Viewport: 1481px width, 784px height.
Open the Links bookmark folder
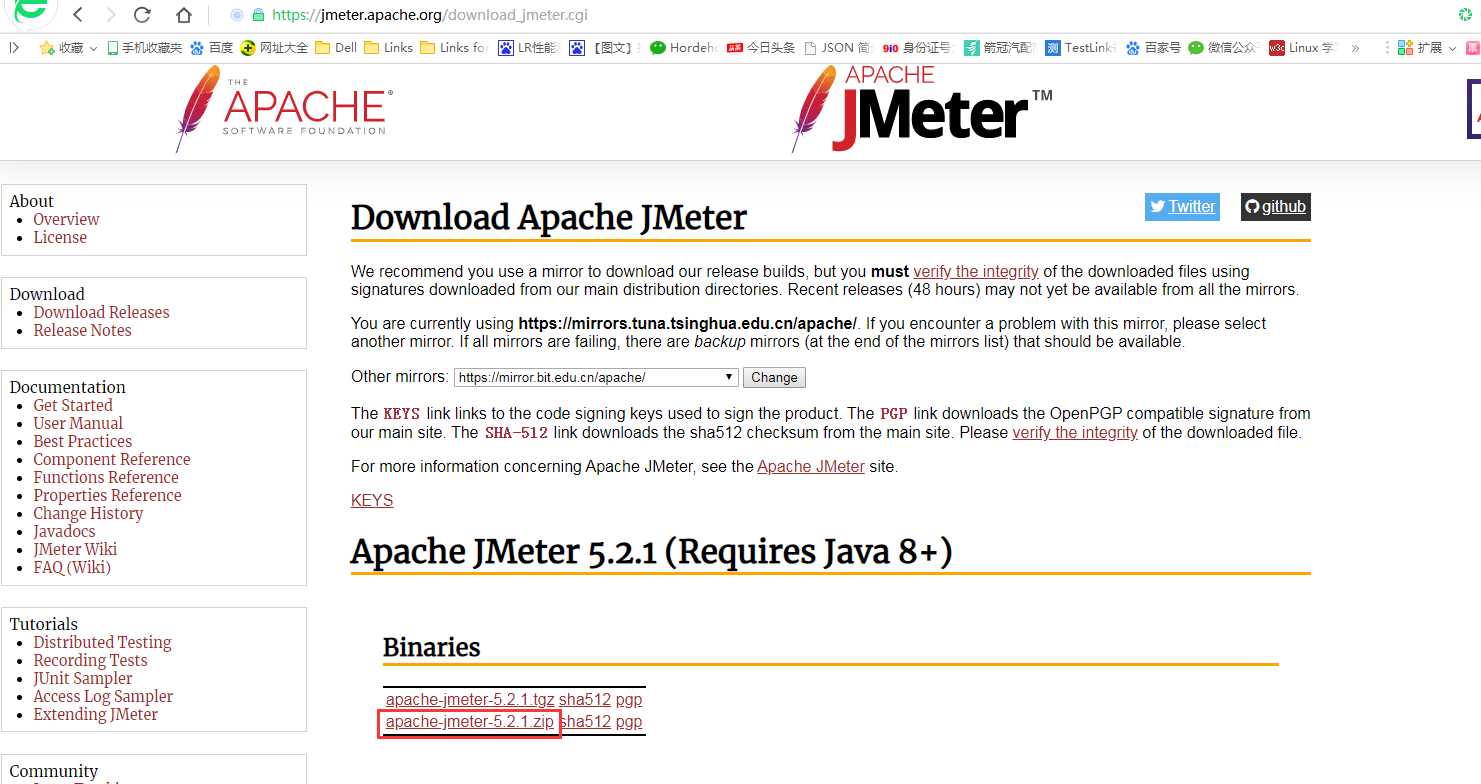[389, 47]
